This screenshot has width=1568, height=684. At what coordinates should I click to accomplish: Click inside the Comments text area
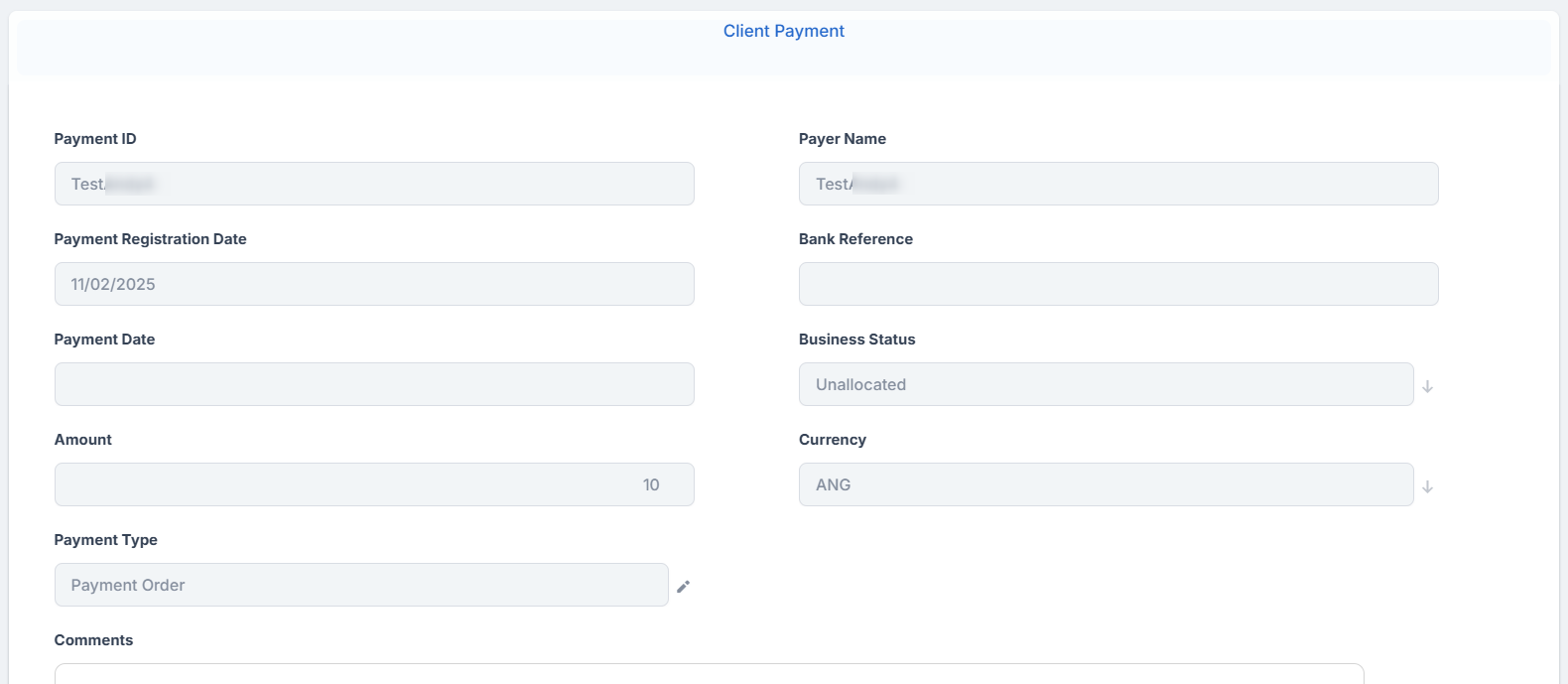[709, 674]
